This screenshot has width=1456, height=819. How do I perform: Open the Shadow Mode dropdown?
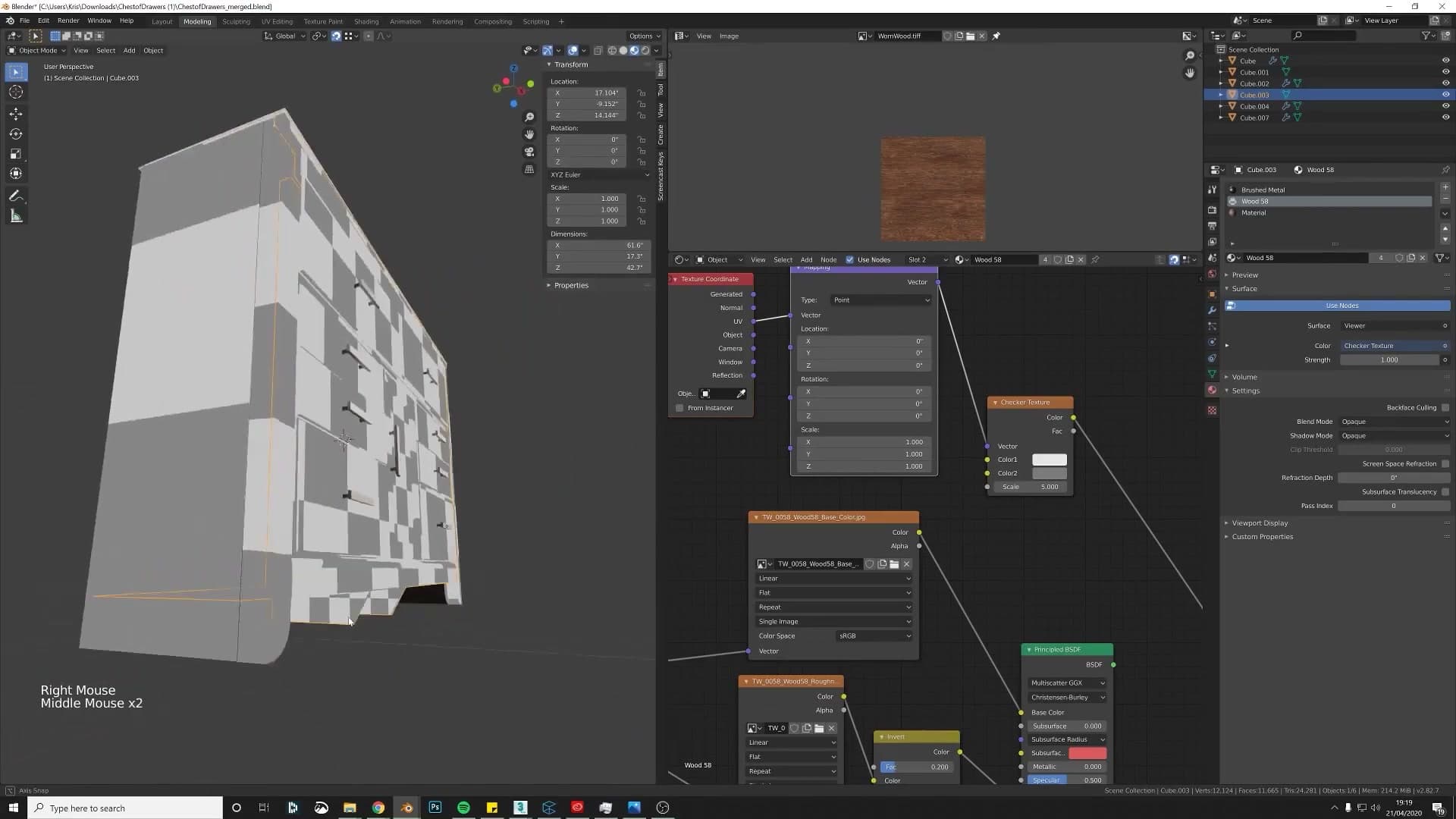coord(1394,436)
